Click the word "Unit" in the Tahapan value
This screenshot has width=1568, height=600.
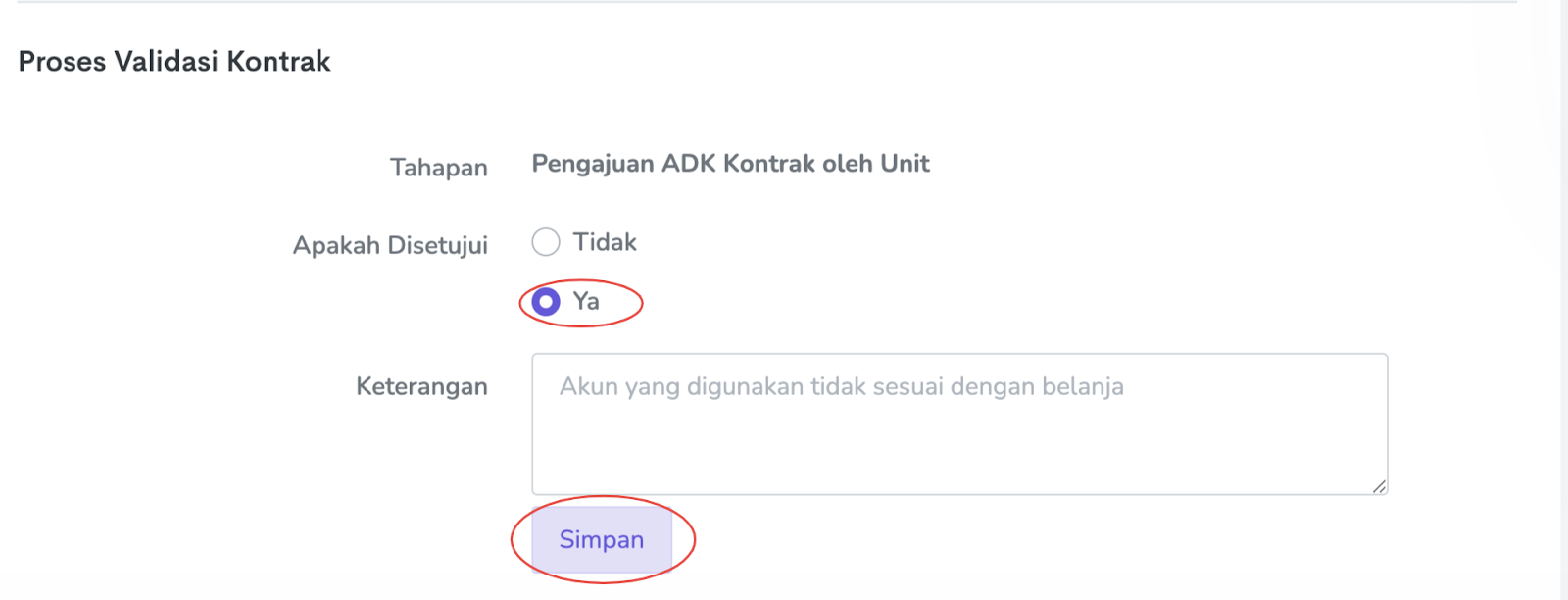905,164
